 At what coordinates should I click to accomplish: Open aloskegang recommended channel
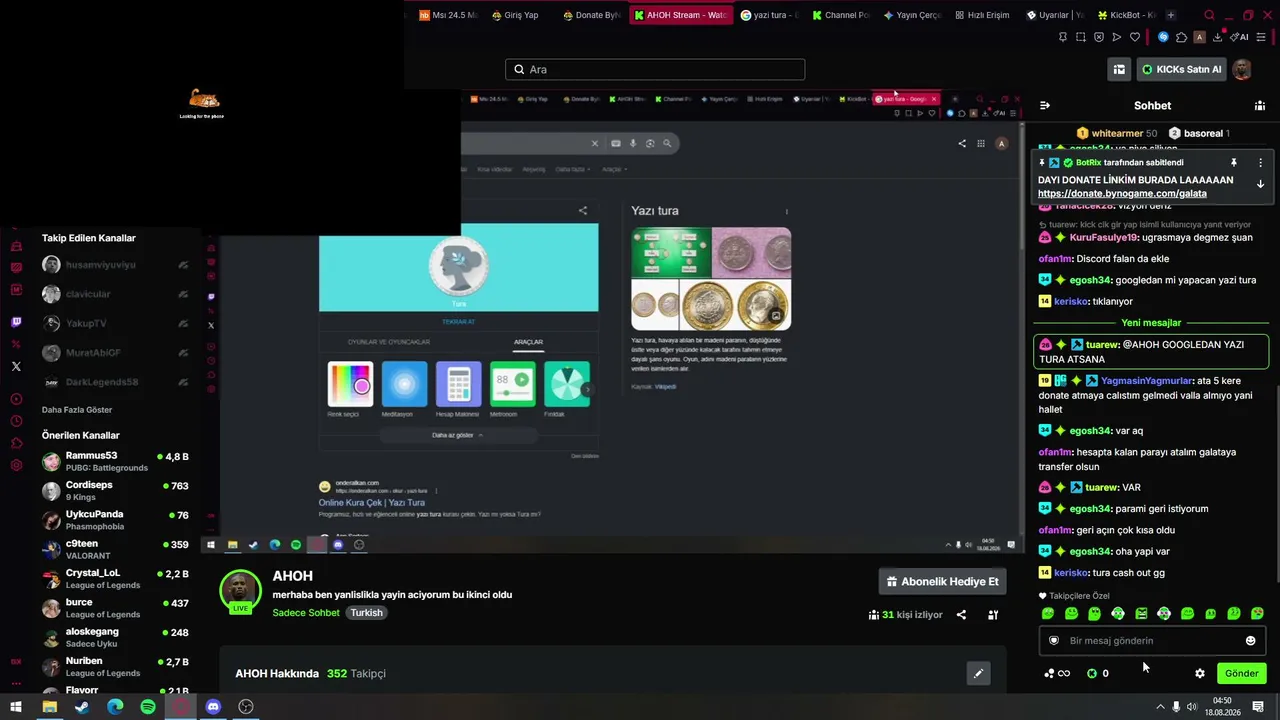[x=116, y=637]
